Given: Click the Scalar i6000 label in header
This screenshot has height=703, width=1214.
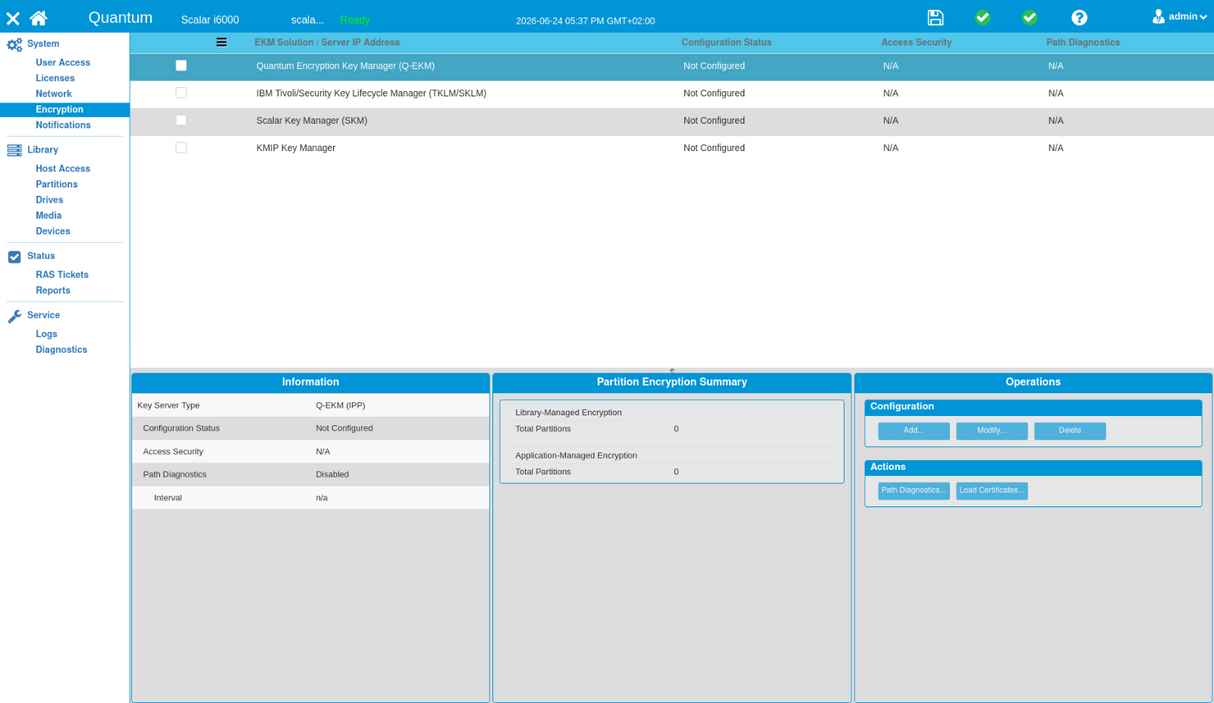Looking at the screenshot, I should (x=210, y=20).
